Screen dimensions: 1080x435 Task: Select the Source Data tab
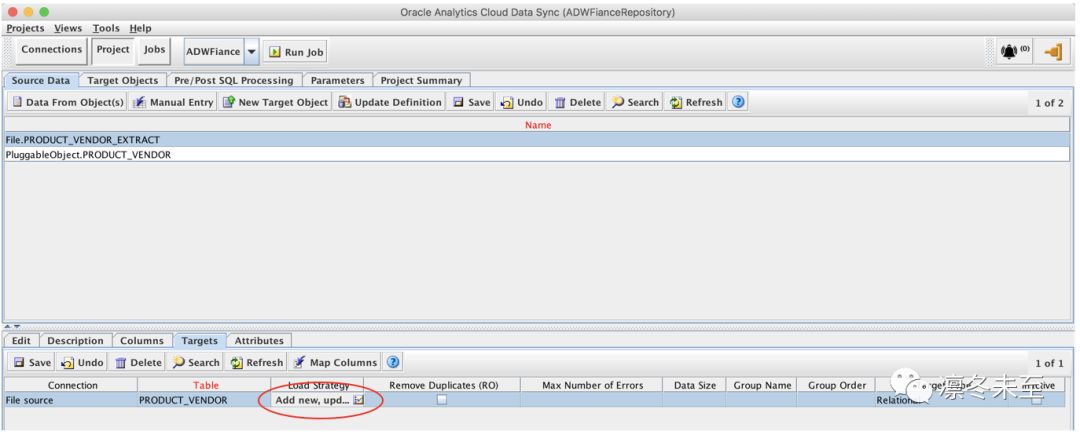click(x=41, y=81)
